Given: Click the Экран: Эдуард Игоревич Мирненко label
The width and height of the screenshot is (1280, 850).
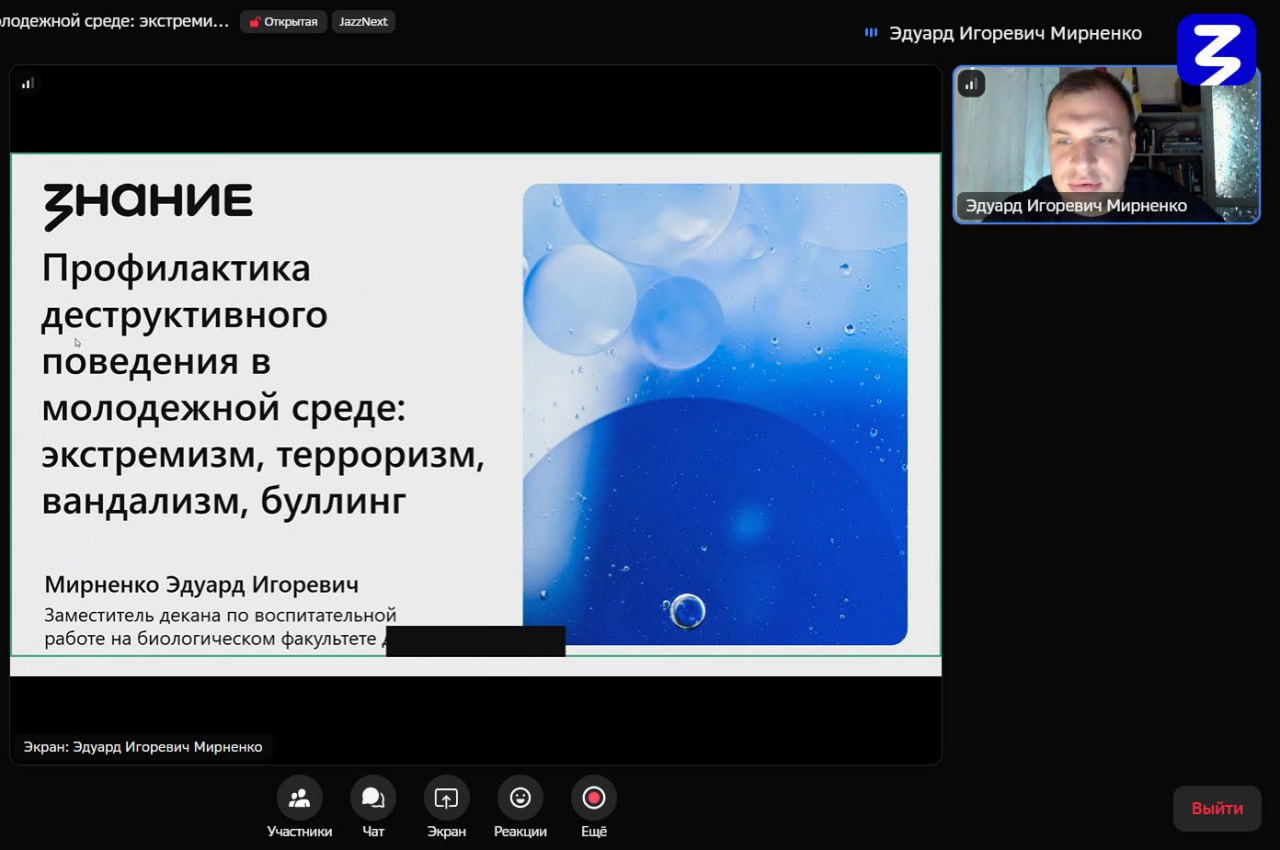Looking at the screenshot, I should (143, 747).
